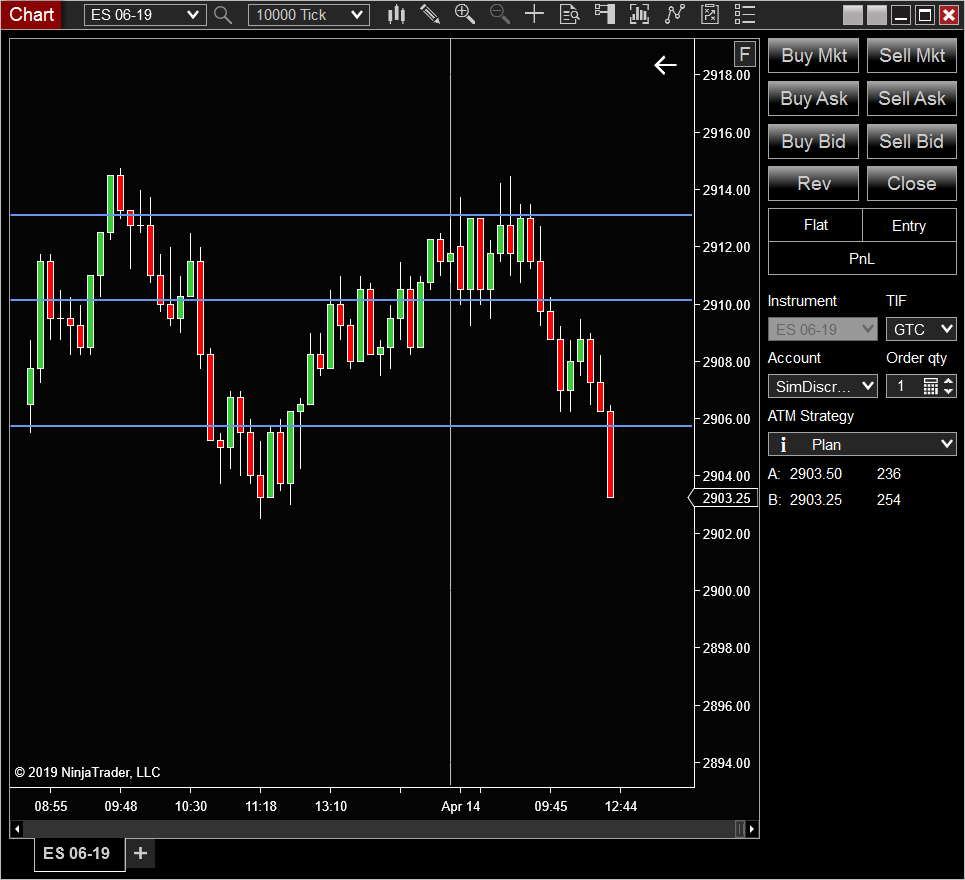Click the second gray window link button
Viewport: 965px width, 880px height.
876,15
